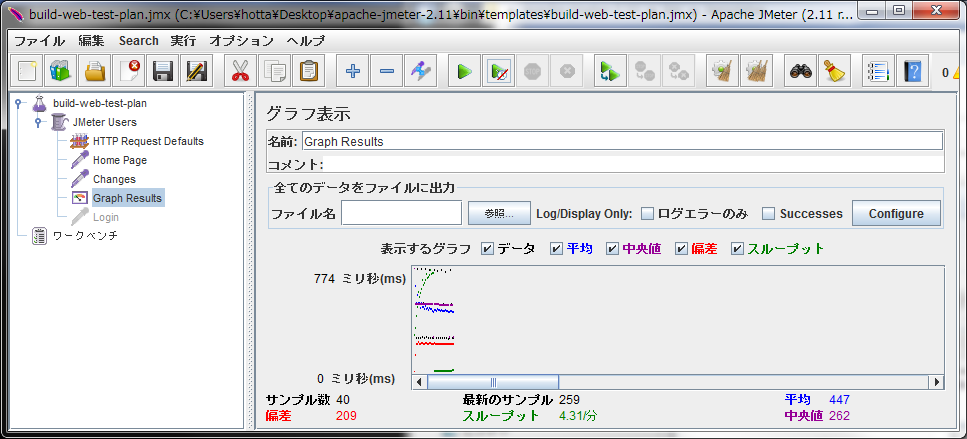Click the Cut scissors icon
Image resolution: width=967 pixels, height=439 pixels.
pyautogui.click(x=240, y=71)
